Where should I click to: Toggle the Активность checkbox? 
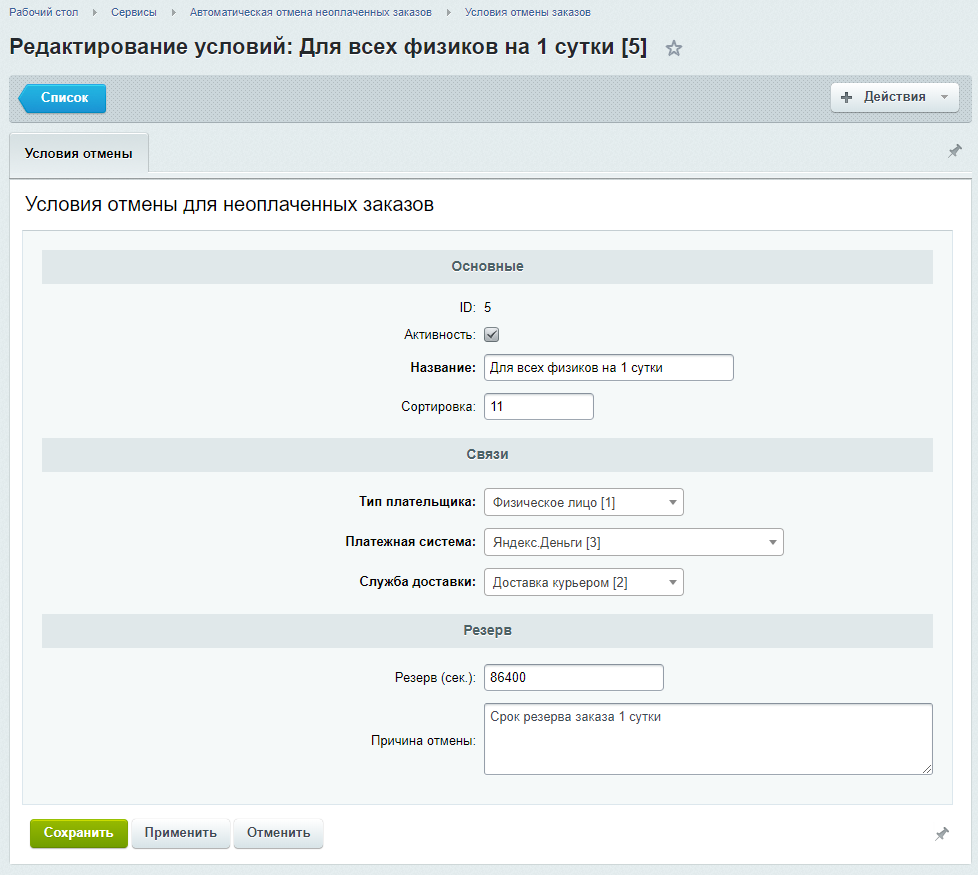(x=491, y=335)
